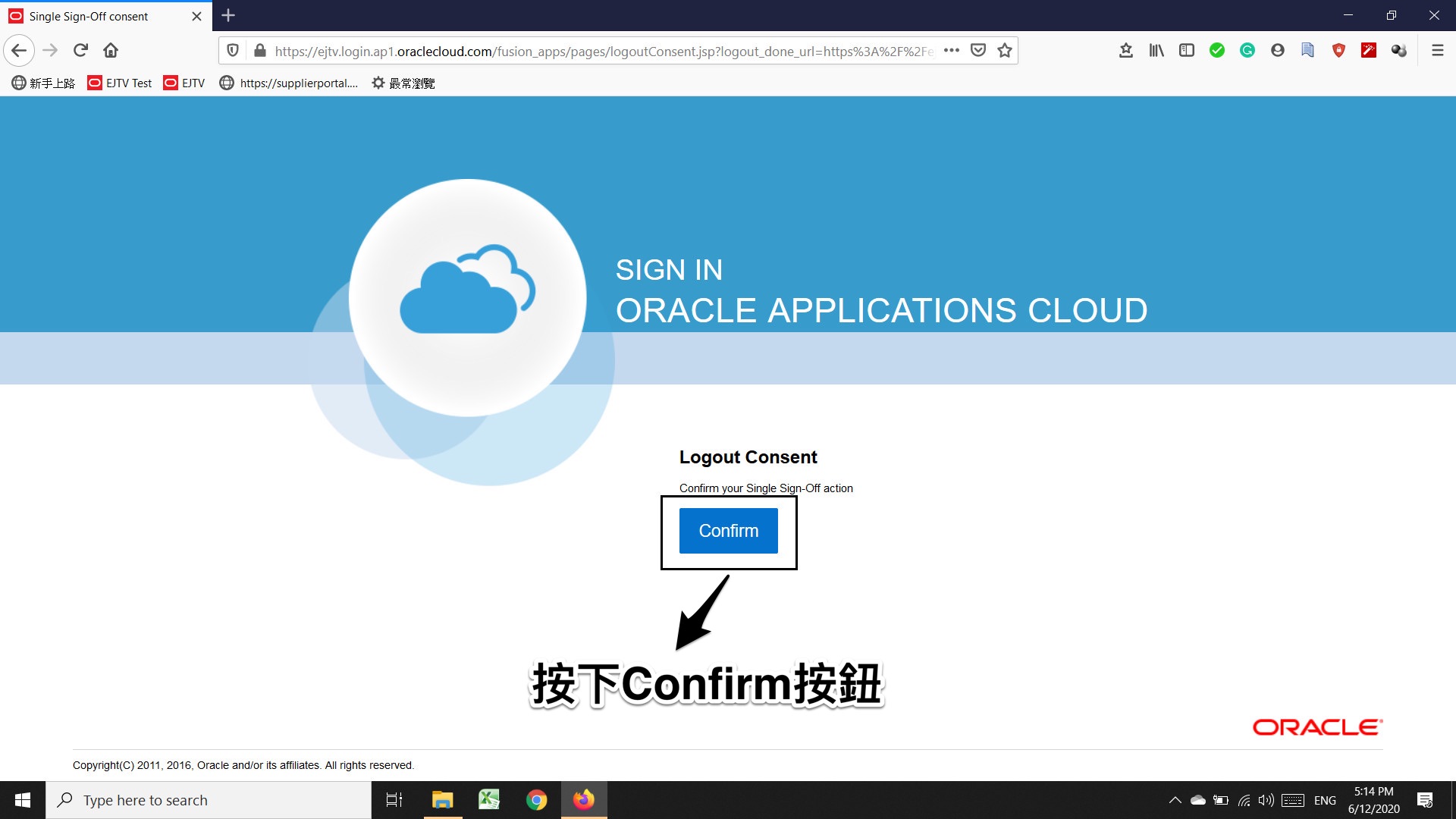Click the browser Forward arrow

coord(50,51)
